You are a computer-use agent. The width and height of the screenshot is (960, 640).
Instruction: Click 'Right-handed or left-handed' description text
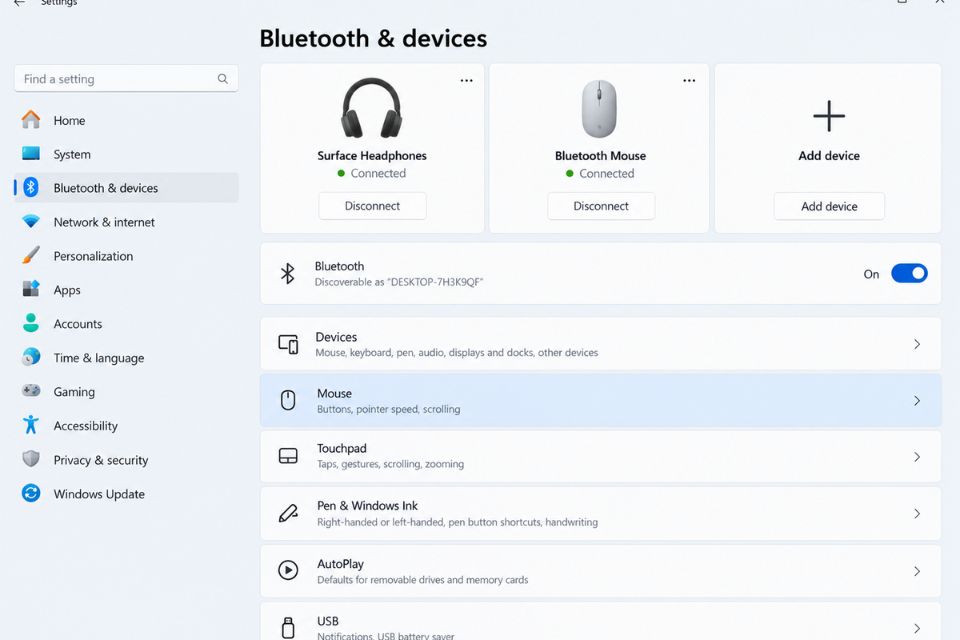[457, 522]
